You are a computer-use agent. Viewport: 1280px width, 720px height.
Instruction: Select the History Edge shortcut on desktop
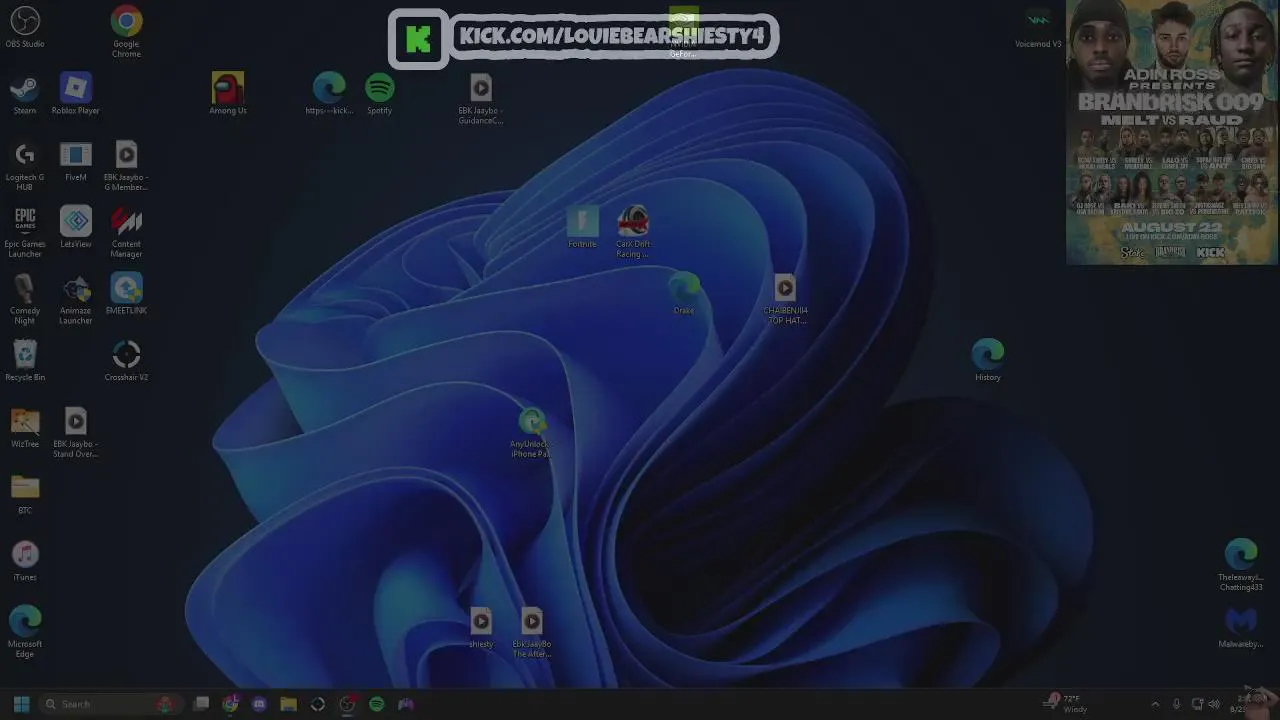coord(988,360)
